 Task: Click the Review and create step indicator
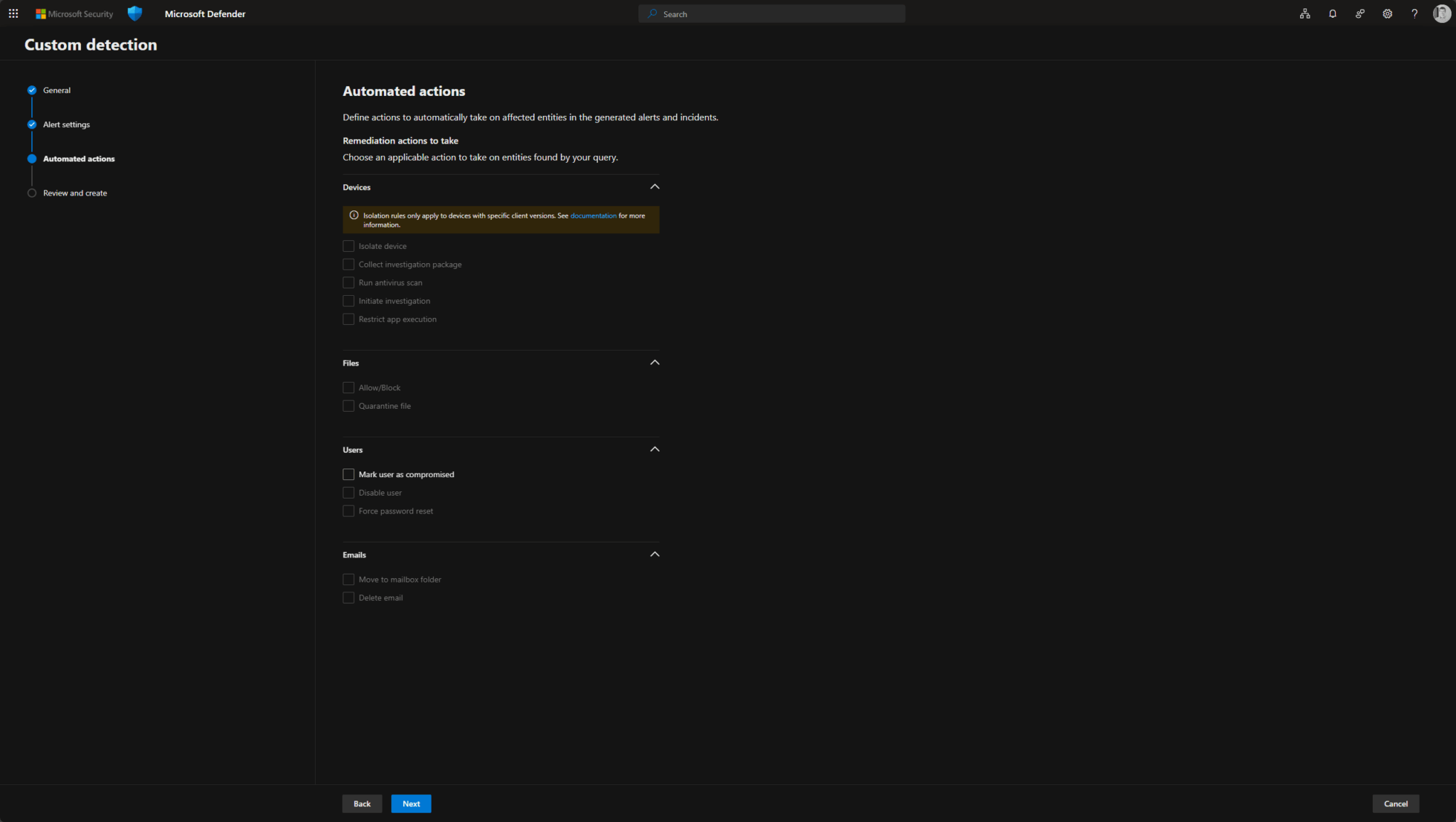pos(74,192)
